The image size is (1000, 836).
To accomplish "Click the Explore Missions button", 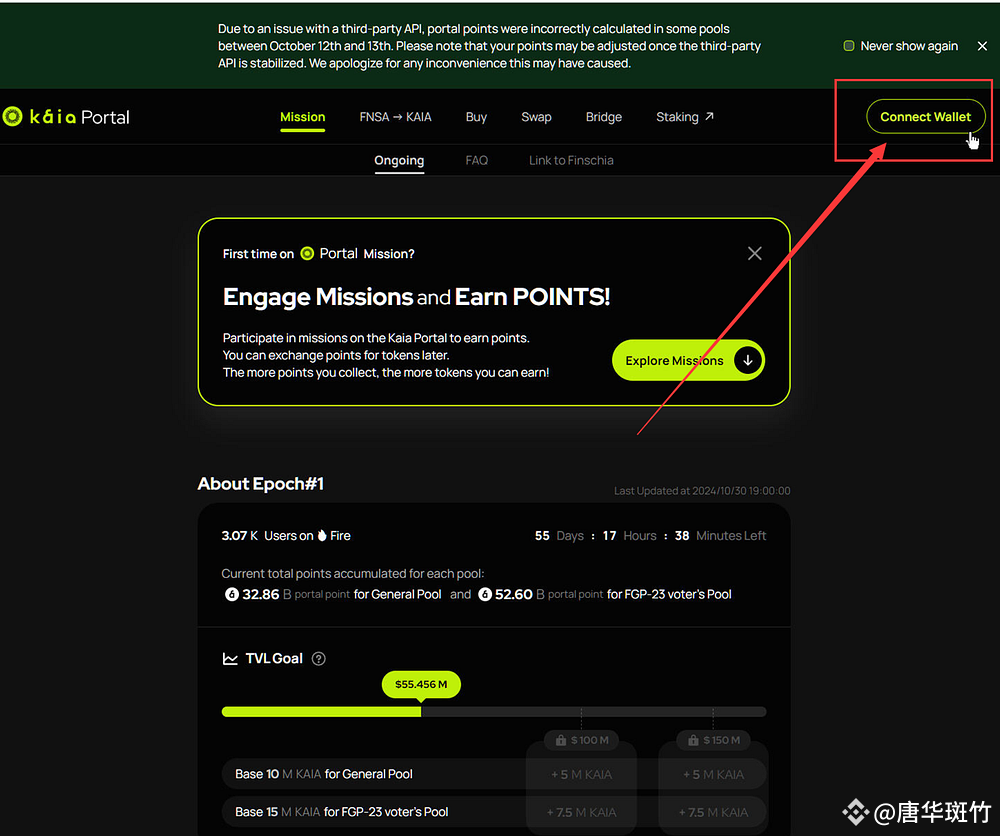I will [x=688, y=360].
